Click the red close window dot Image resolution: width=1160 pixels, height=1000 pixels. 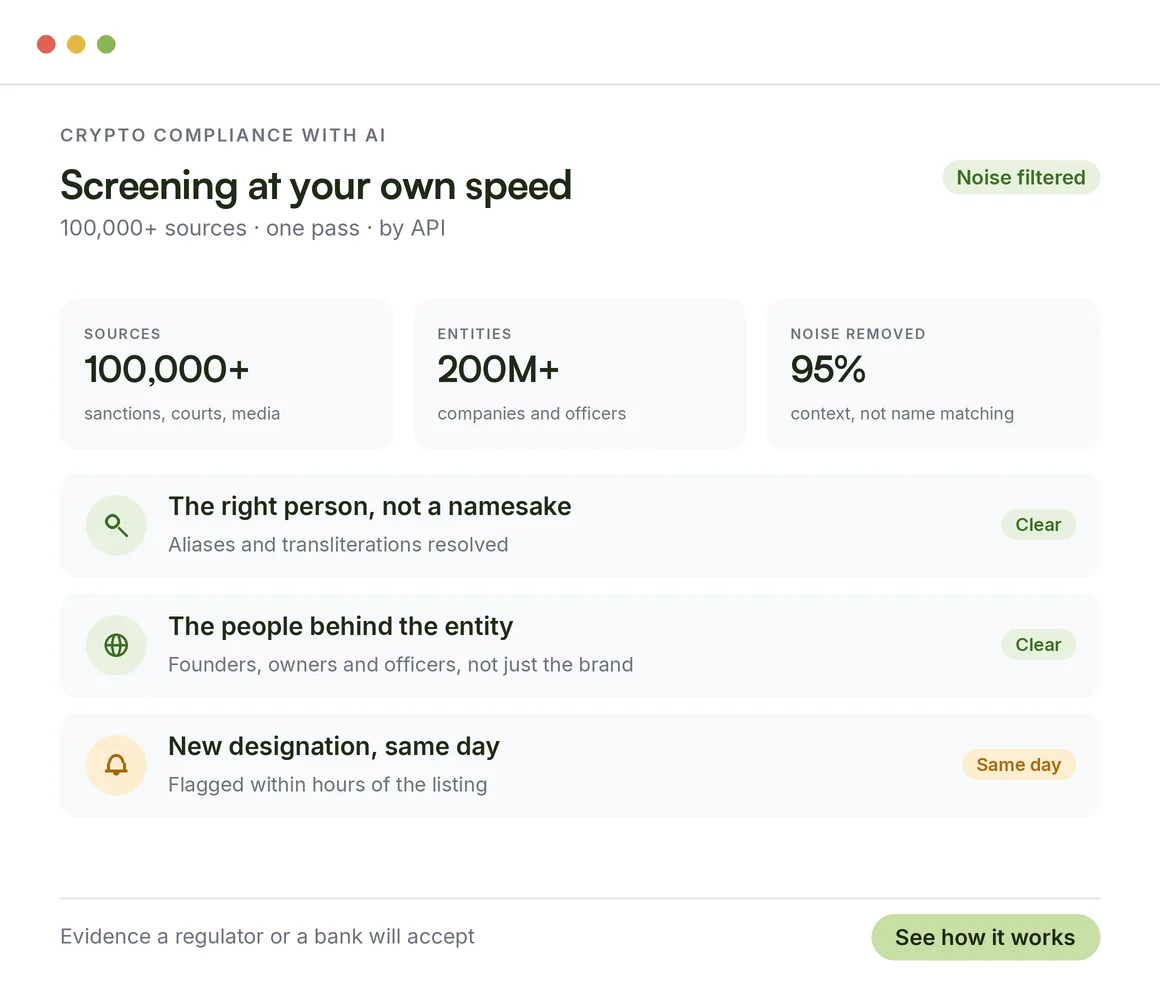pos(47,44)
